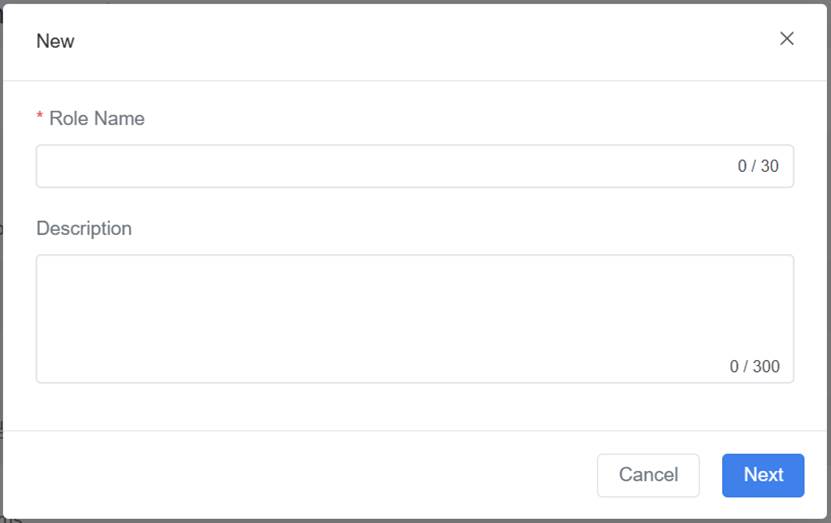Click the blank space below the Description box
The width and height of the screenshot is (831, 523).
[x=400, y=407]
